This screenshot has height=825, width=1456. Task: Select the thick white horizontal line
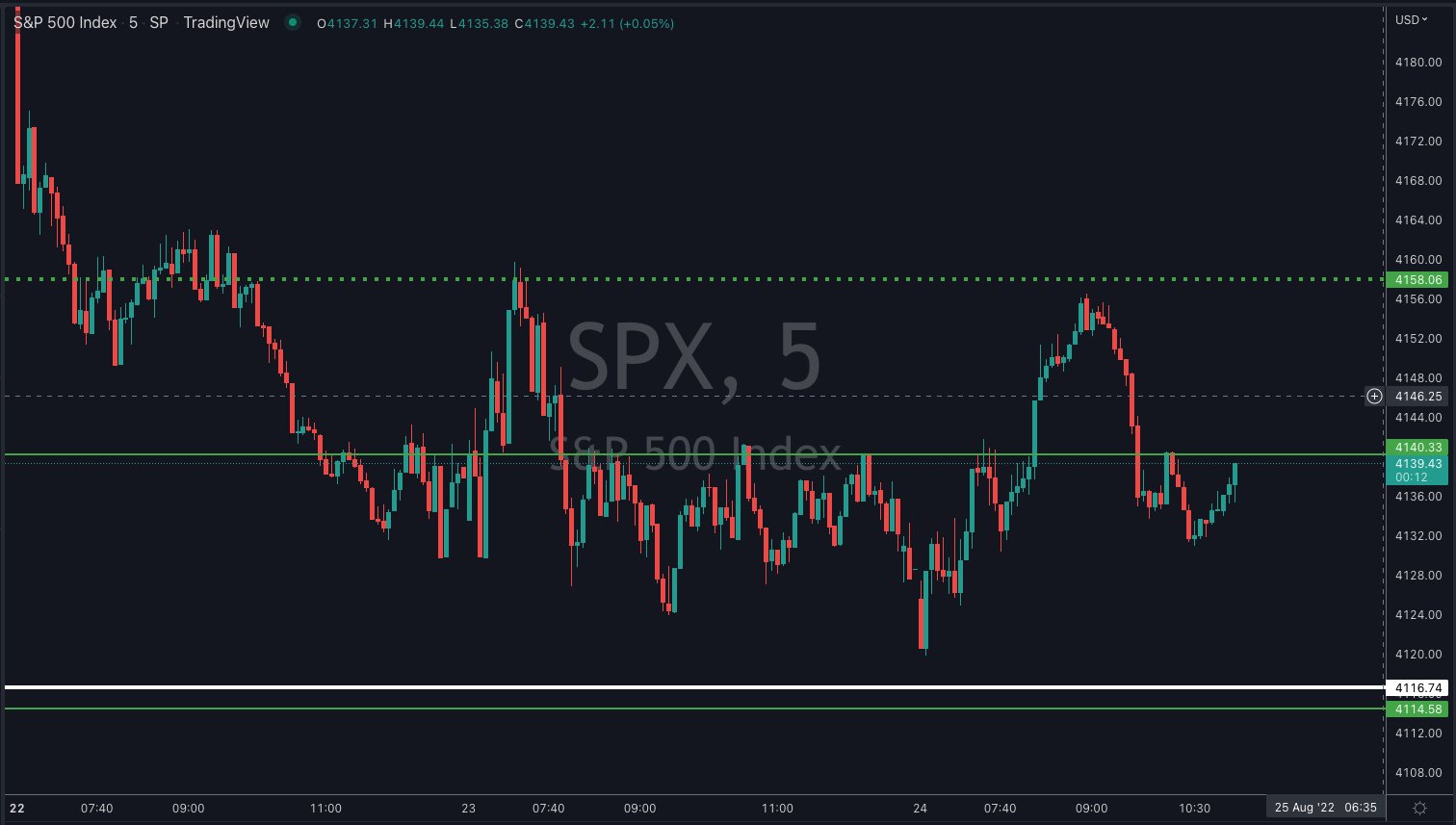coord(693,687)
